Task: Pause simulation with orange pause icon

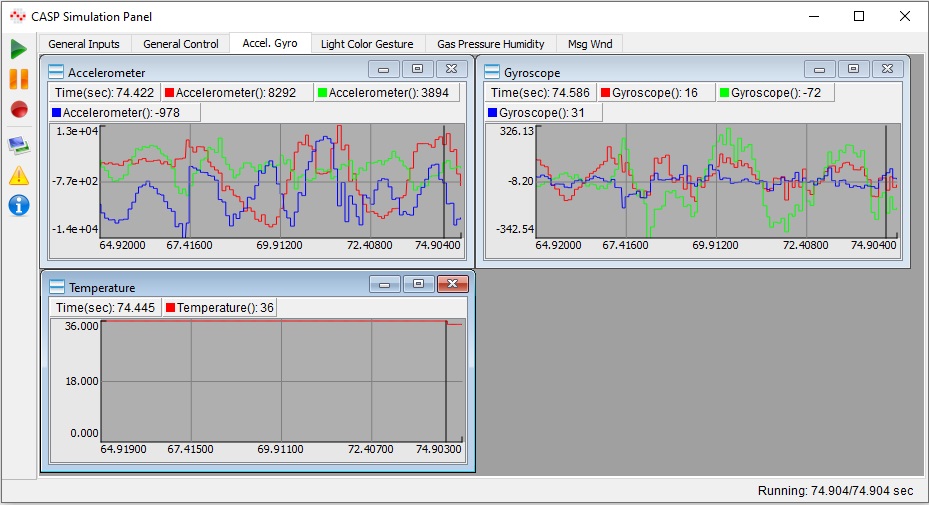Action: (x=18, y=79)
